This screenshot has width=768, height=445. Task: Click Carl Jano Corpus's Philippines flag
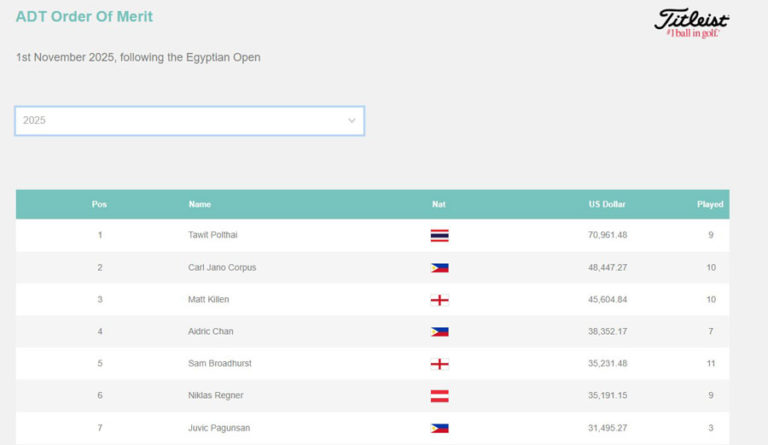pyautogui.click(x=439, y=268)
